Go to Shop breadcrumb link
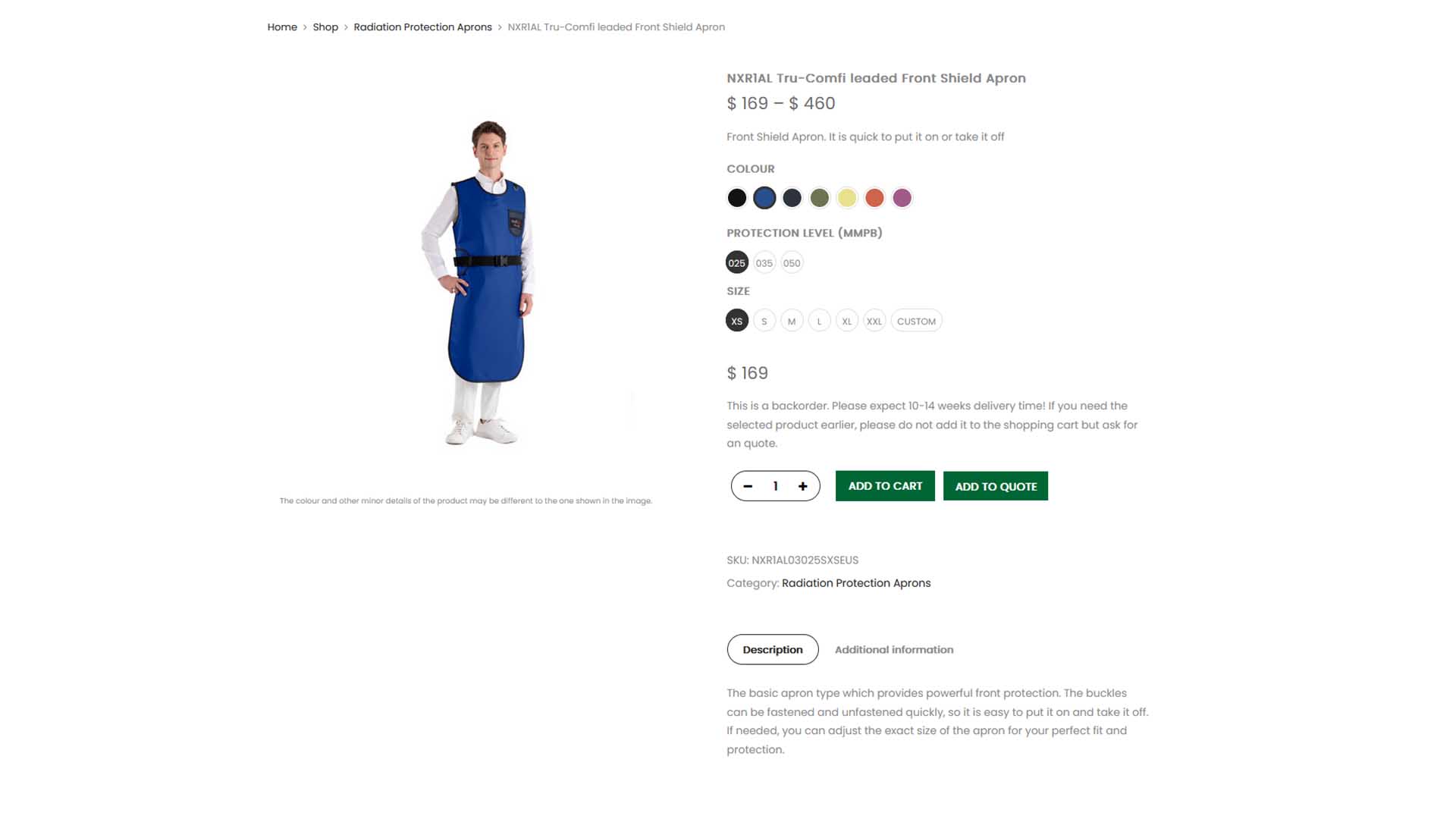This screenshot has height=819, width=1456. 325,27
